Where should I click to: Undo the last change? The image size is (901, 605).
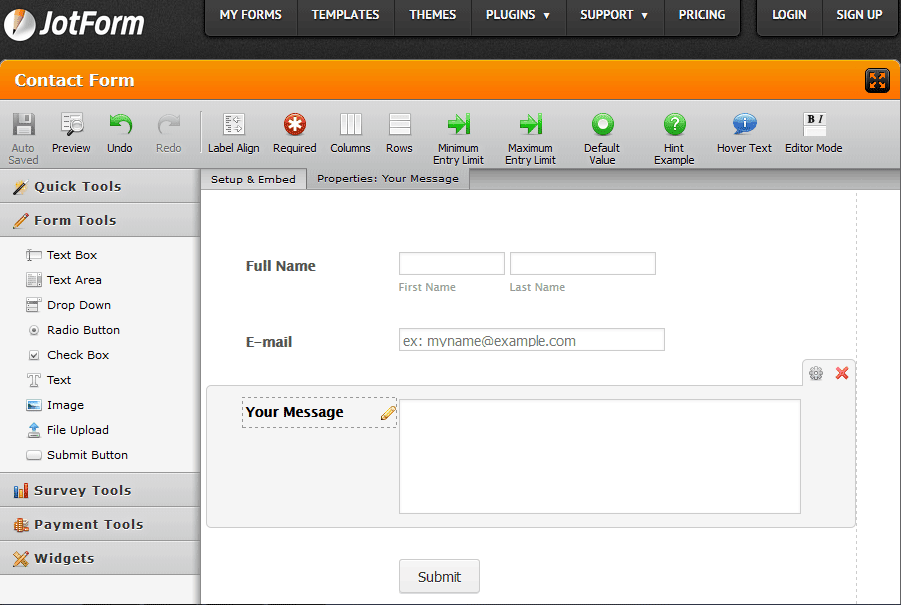[x=120, y=133]
